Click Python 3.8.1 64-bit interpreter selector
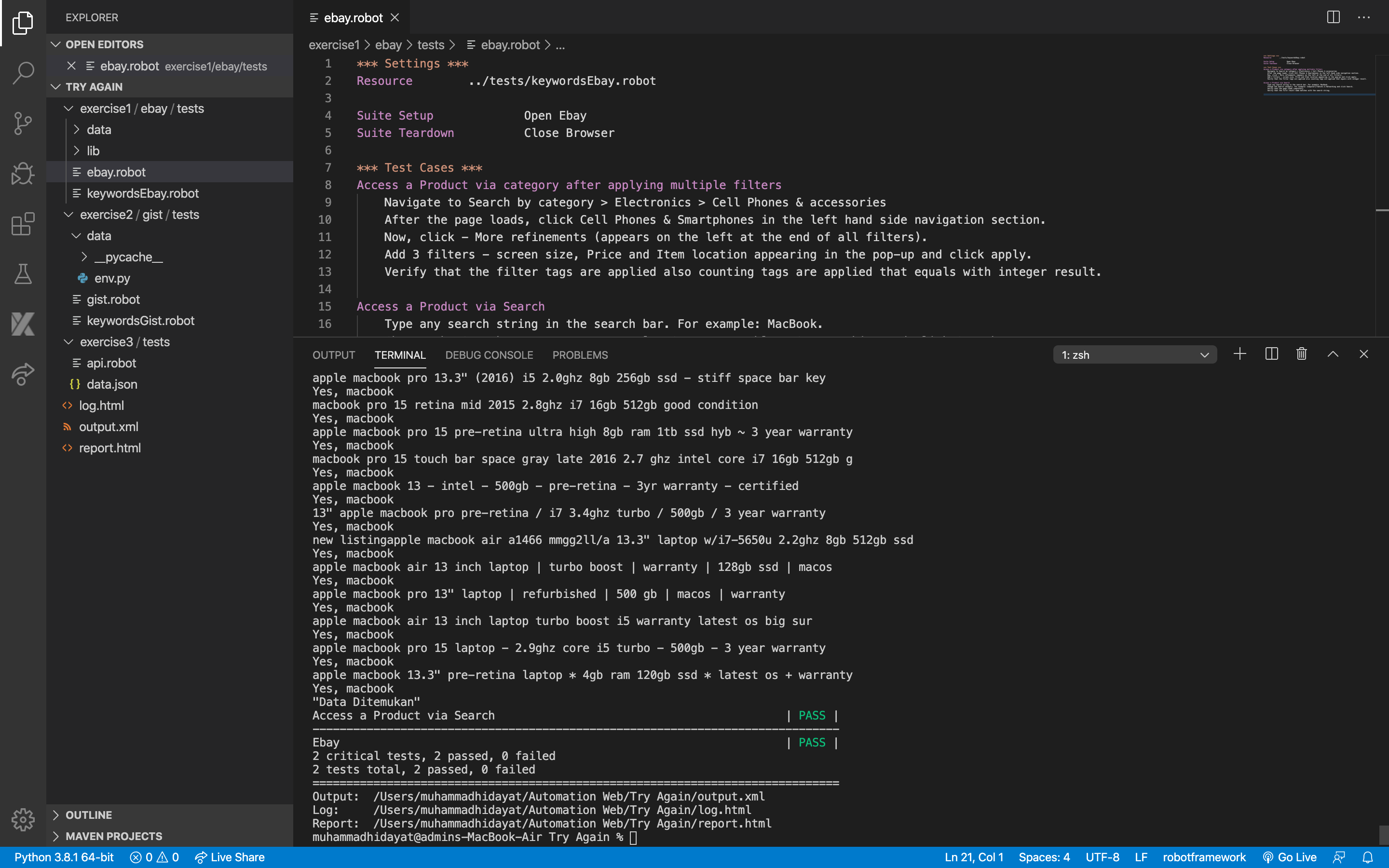 point(64,857)
